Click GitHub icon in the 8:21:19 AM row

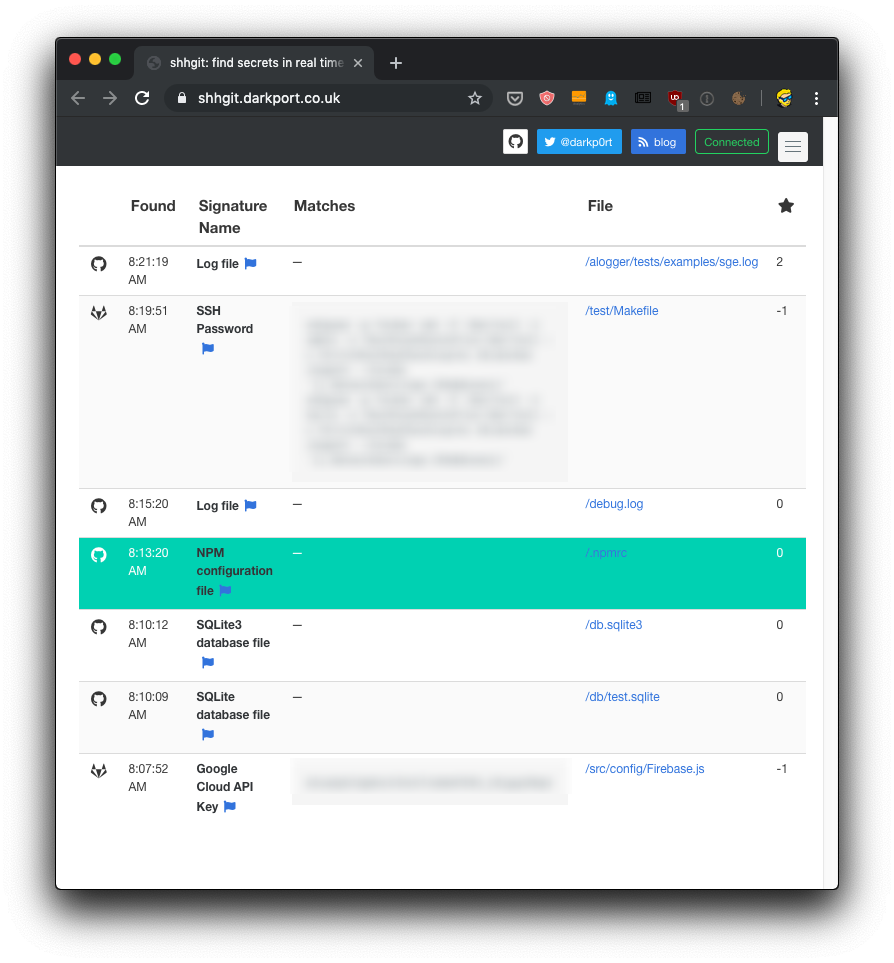click(99, 264)
